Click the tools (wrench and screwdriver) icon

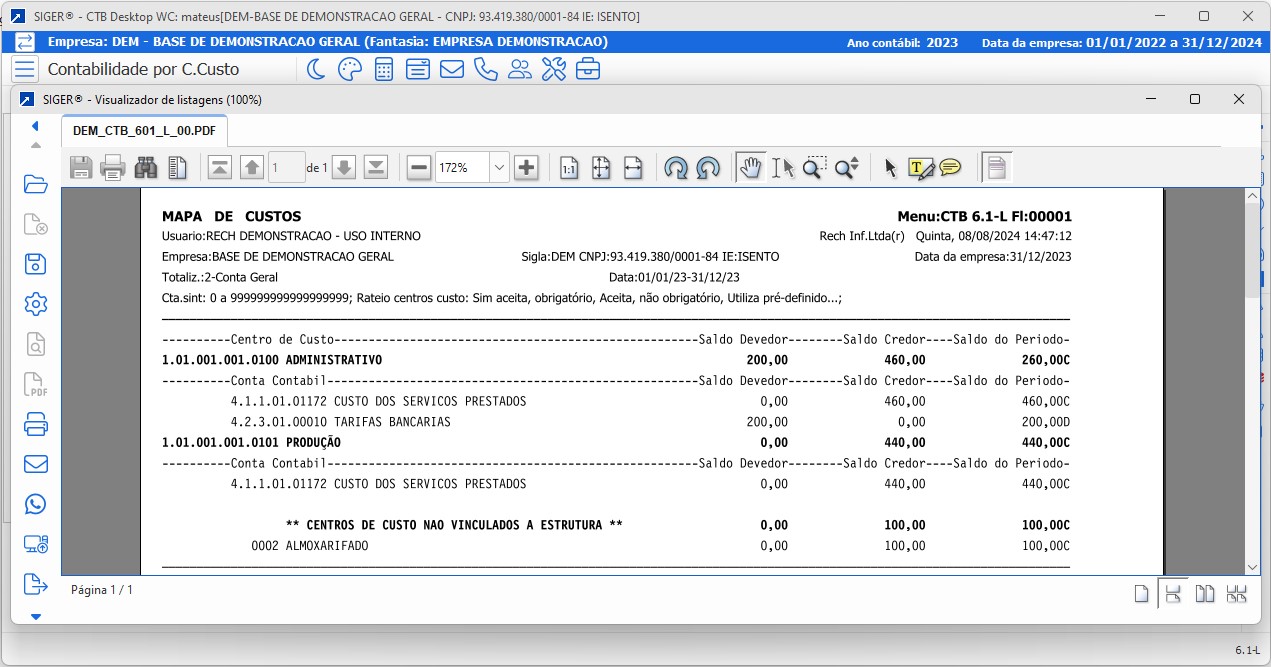click(554, 69)
